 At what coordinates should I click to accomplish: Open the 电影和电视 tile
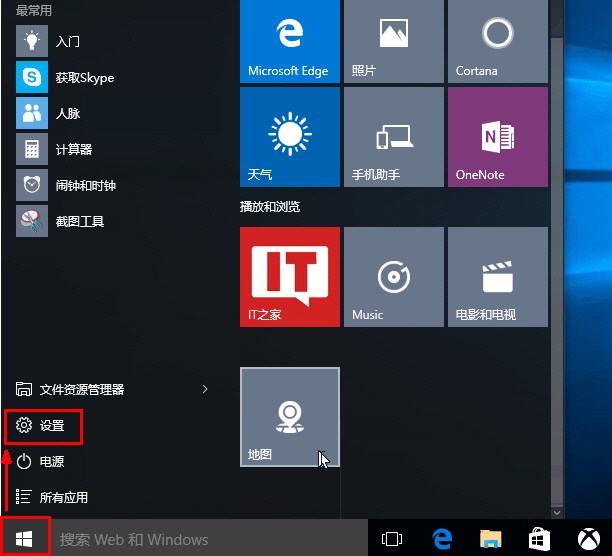coord(498,277)
